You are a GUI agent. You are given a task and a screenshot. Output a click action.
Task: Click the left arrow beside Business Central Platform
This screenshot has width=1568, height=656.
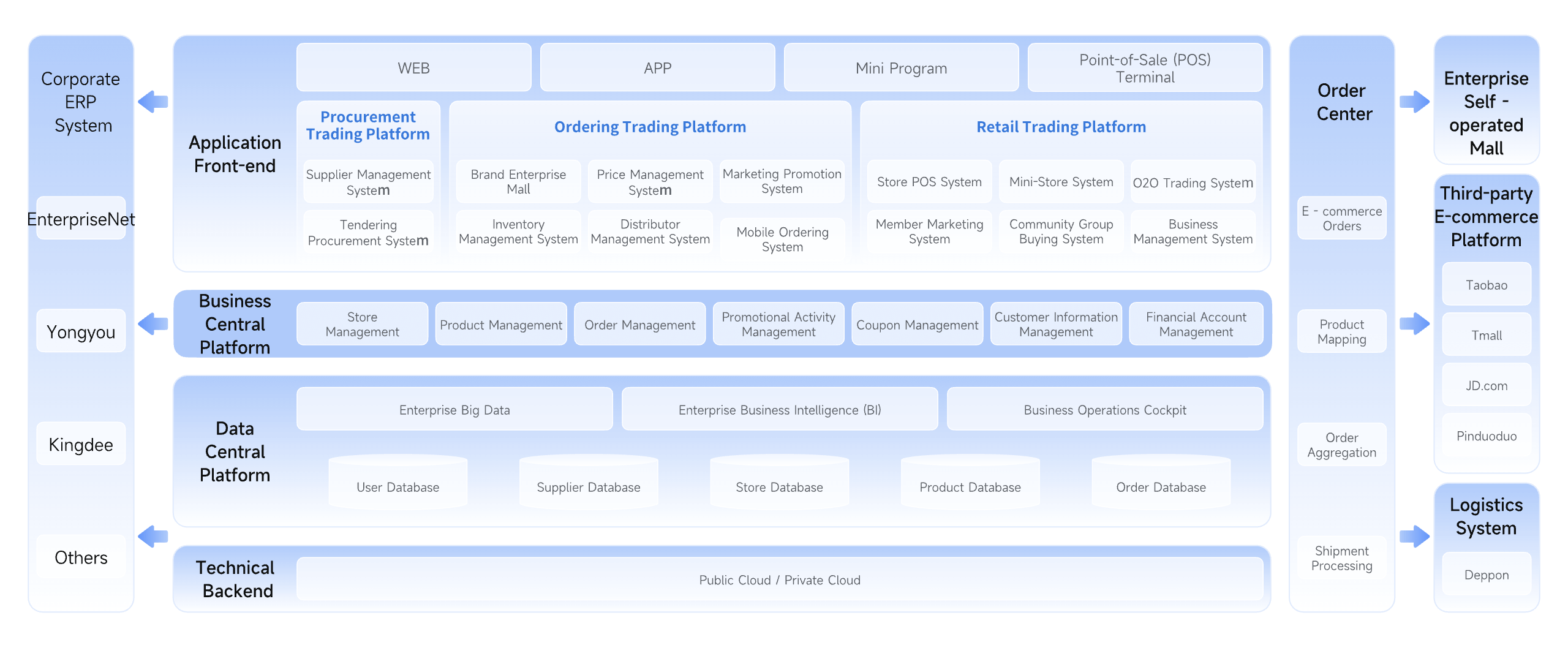(x=153, y=323)
